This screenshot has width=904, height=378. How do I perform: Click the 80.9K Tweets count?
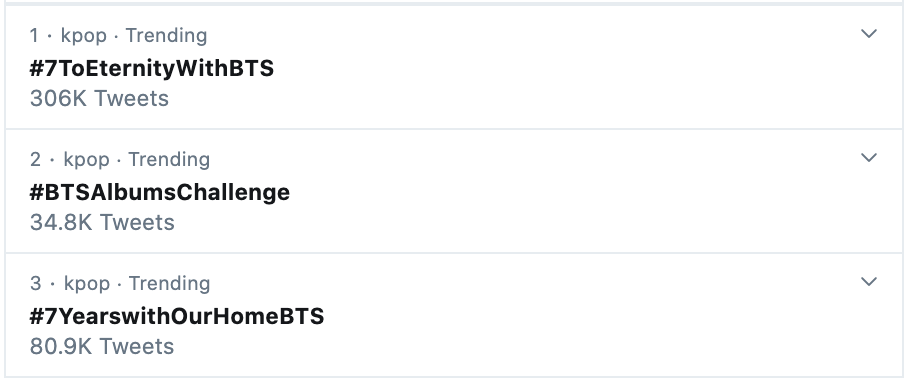(102, 346)
